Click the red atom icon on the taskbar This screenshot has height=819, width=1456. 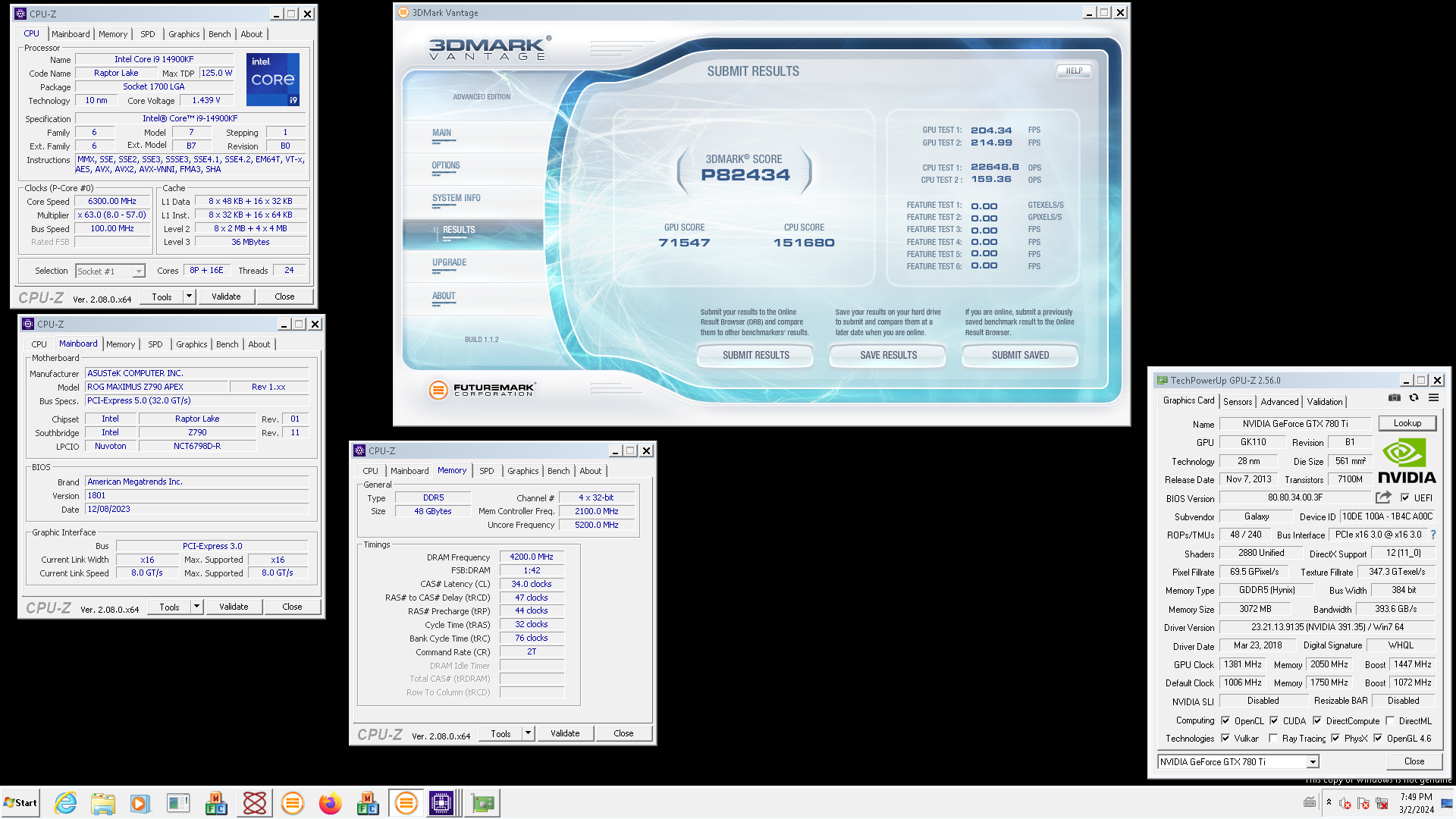point(255,803)
